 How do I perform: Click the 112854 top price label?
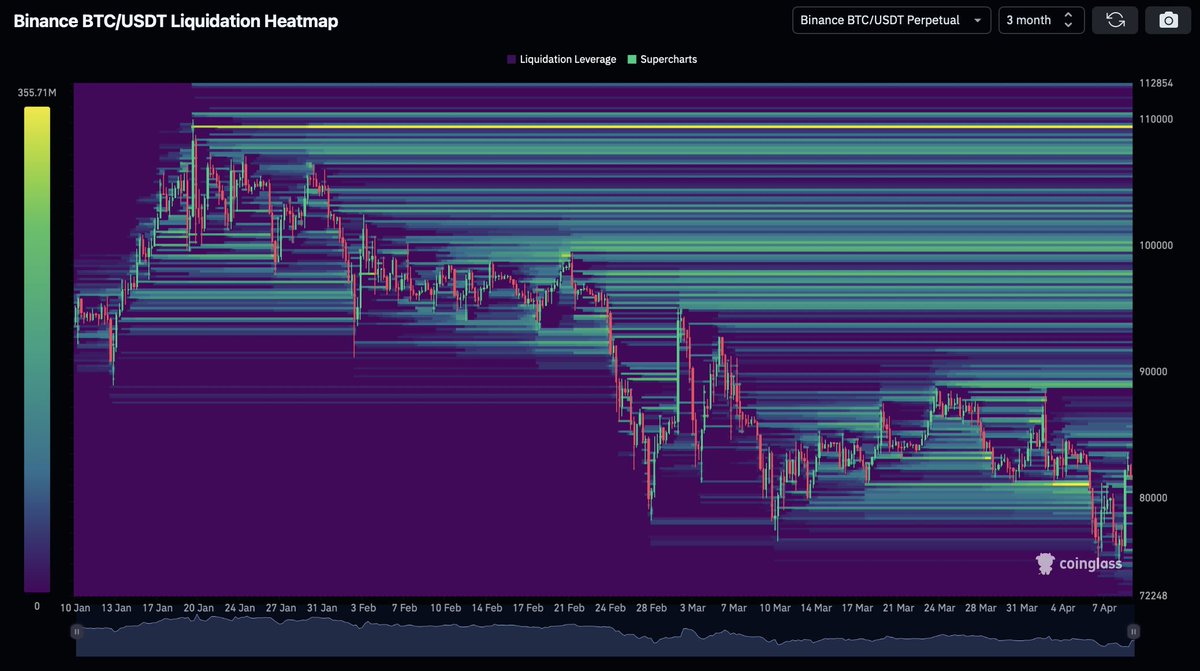[x=1155, y=84]
